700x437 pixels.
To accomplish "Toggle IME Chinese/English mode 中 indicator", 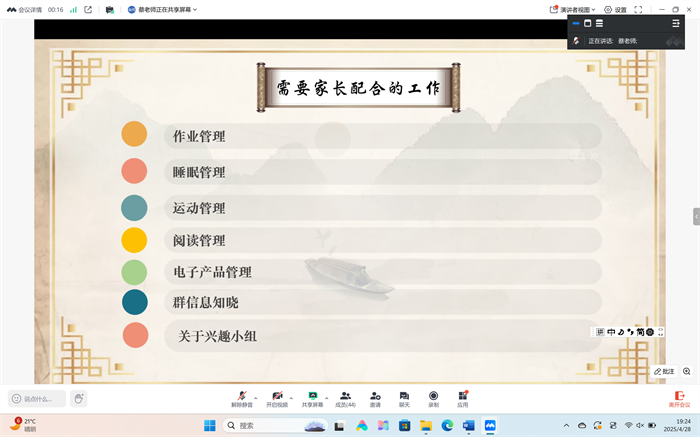I will pos(611,331).
